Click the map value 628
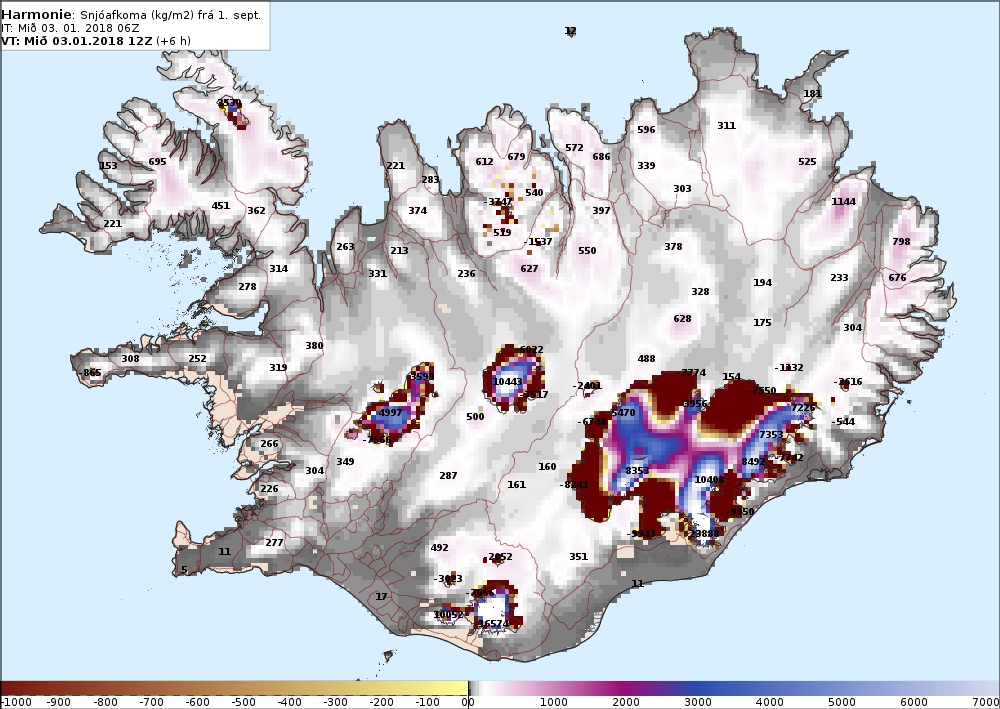Screen dimensions: 1000x709 pyautogui.click(x=682, y=318)
